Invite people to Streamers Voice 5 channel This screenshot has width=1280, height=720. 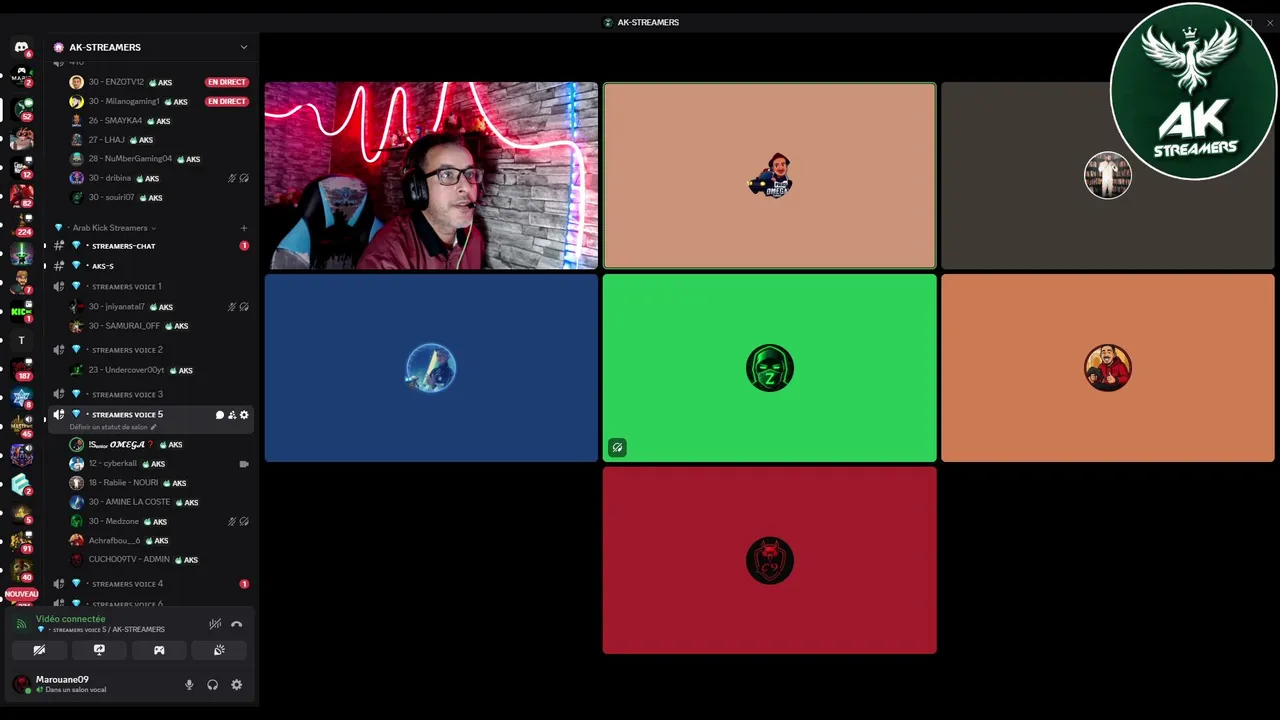(x=232, y=415)
